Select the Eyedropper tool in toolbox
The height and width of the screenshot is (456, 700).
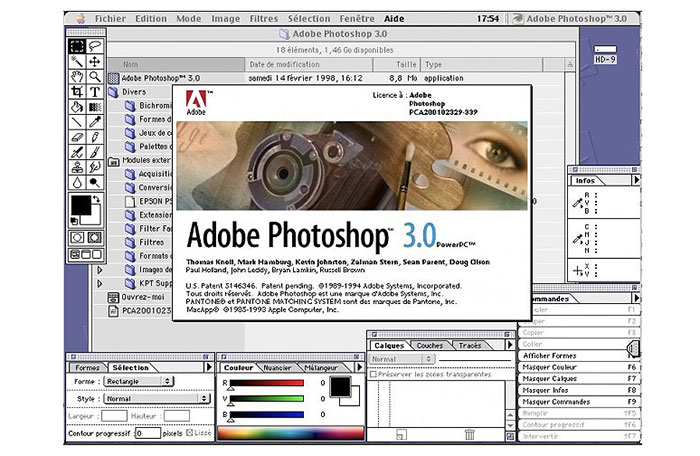pos(95,122)
